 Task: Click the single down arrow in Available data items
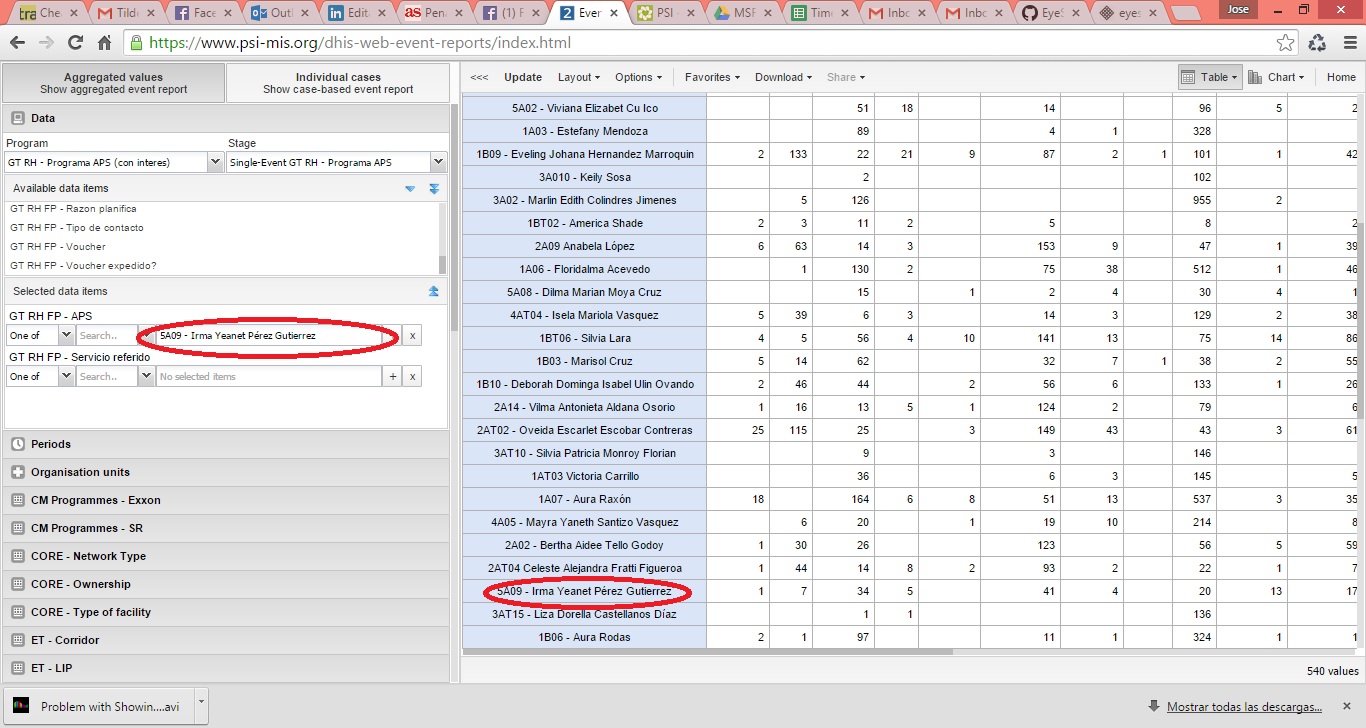410,189
